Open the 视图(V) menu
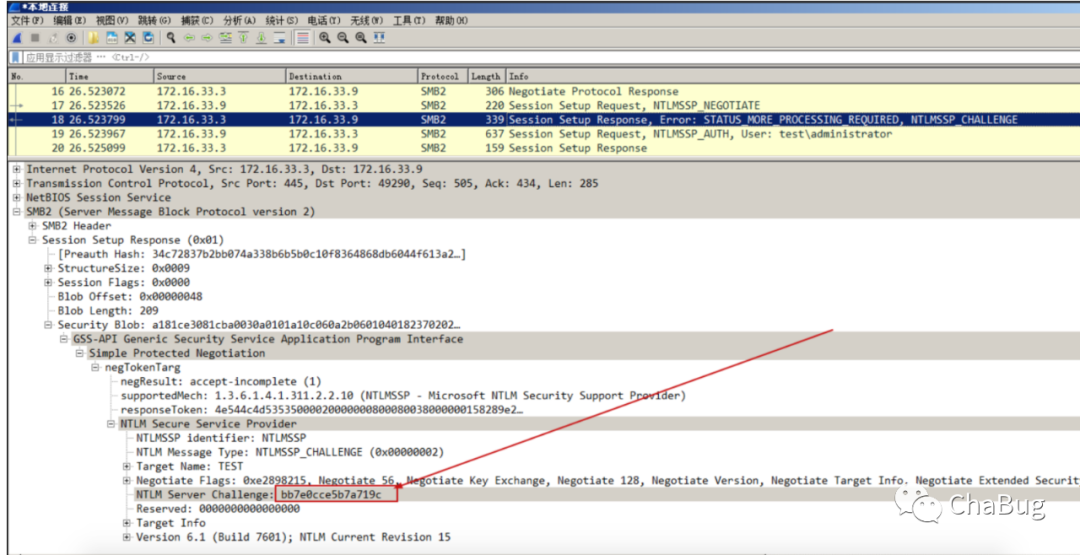 click(112, 21)
